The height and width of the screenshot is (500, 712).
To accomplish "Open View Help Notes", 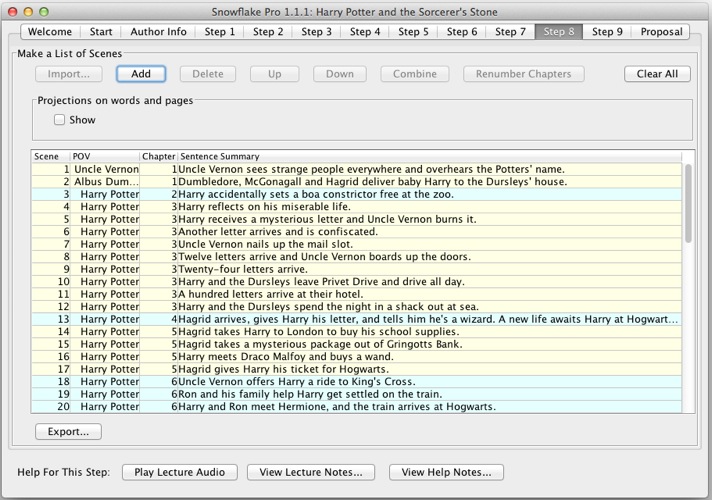I will [x=446, y=472].
